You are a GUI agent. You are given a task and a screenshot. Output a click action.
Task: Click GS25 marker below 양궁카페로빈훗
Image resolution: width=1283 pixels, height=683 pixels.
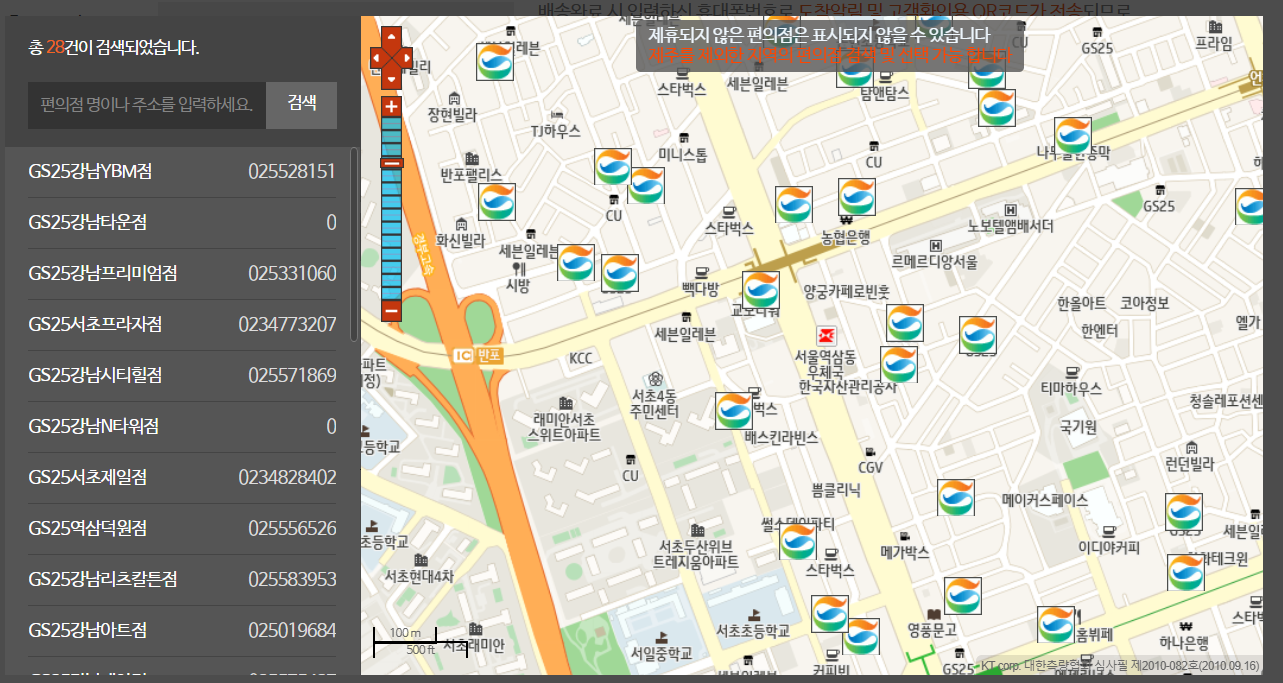tap(905, 324)
